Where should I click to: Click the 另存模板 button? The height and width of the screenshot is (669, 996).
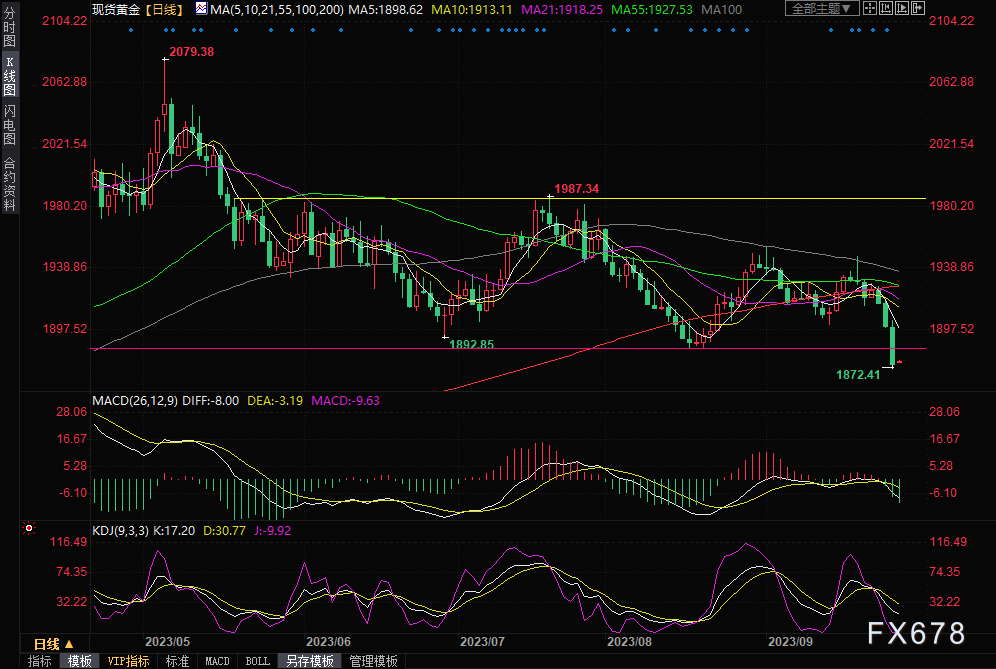(x=309, y=661)
